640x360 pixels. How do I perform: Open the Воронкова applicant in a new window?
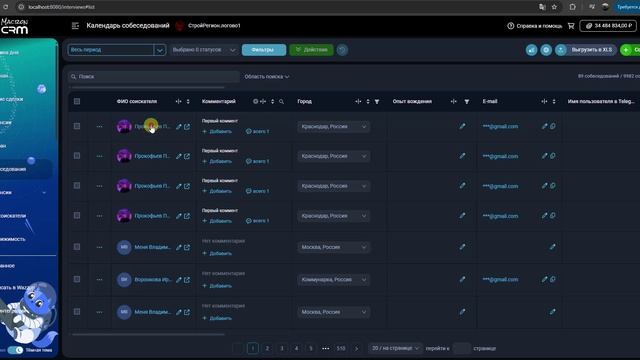187,280
